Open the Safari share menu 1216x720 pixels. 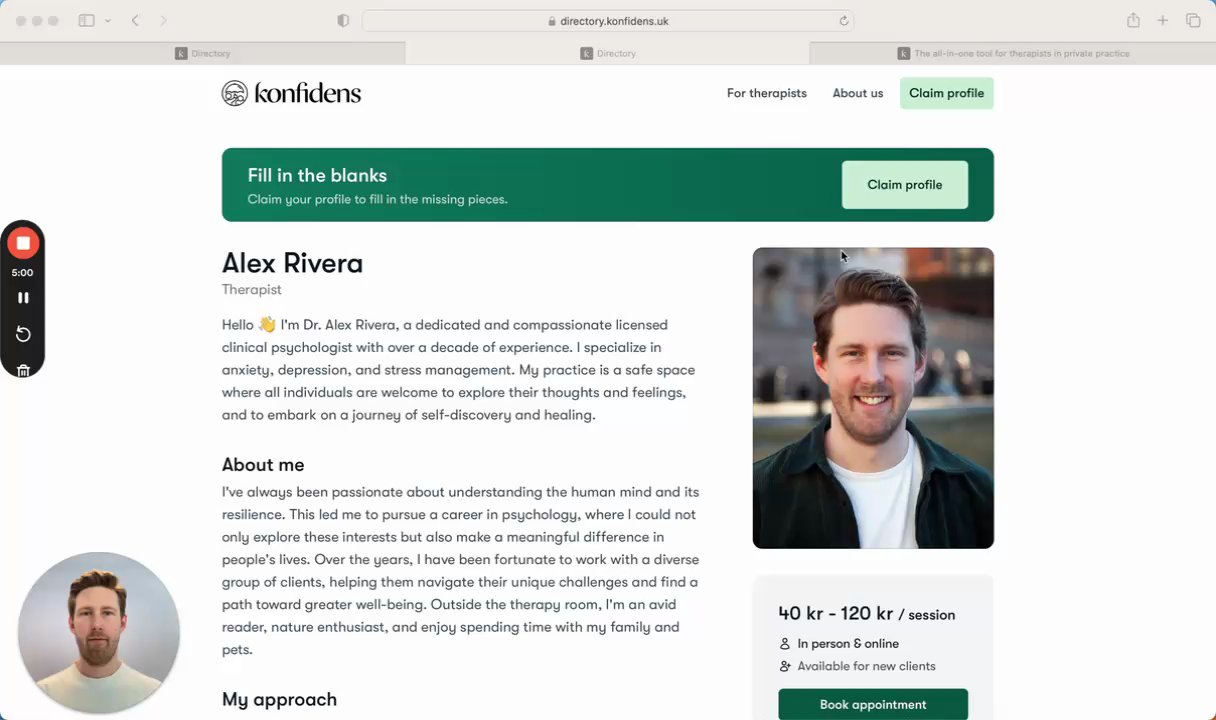pyautogui.click(x=1133, y=20)
